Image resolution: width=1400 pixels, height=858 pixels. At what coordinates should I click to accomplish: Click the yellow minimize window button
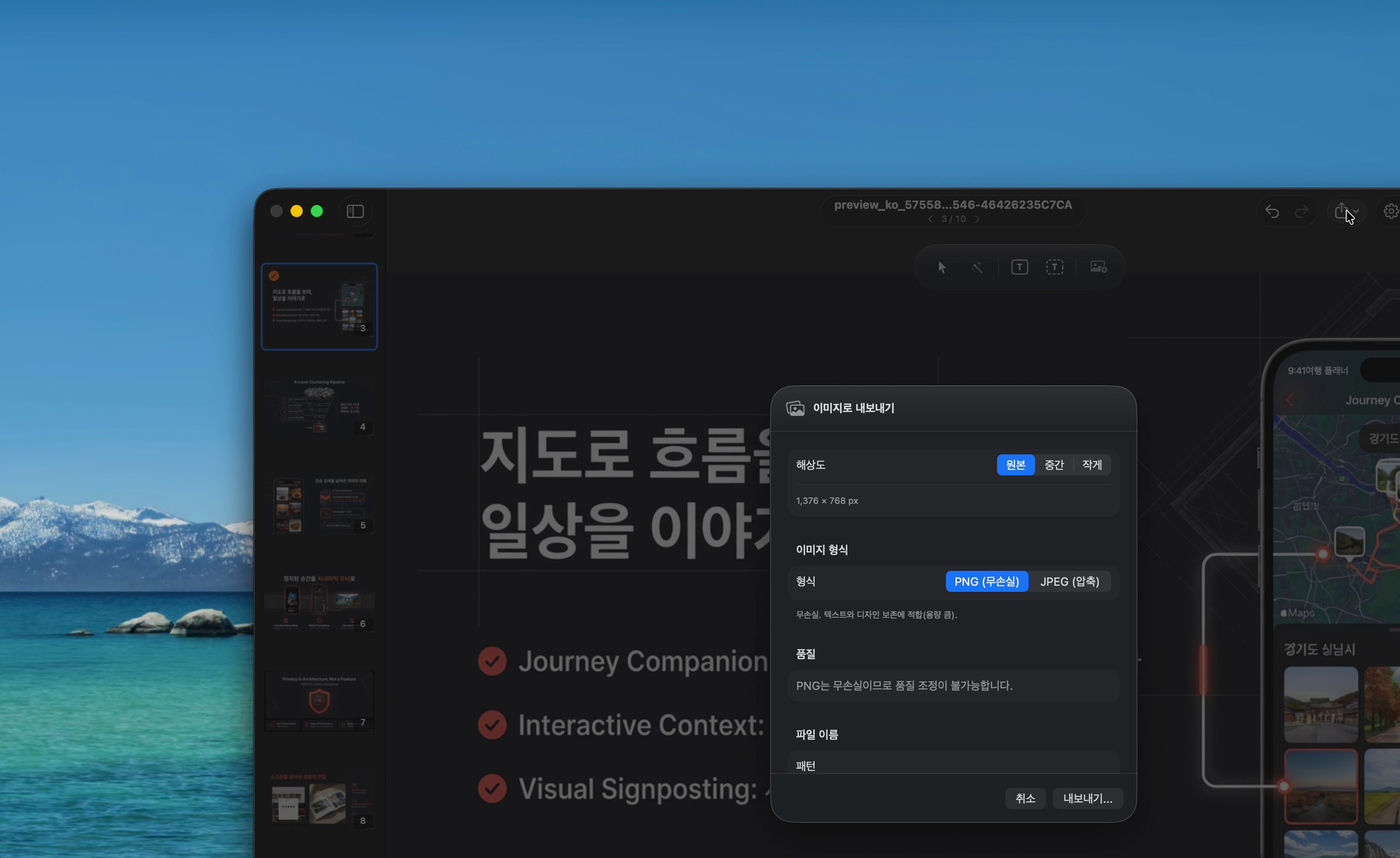297,211
